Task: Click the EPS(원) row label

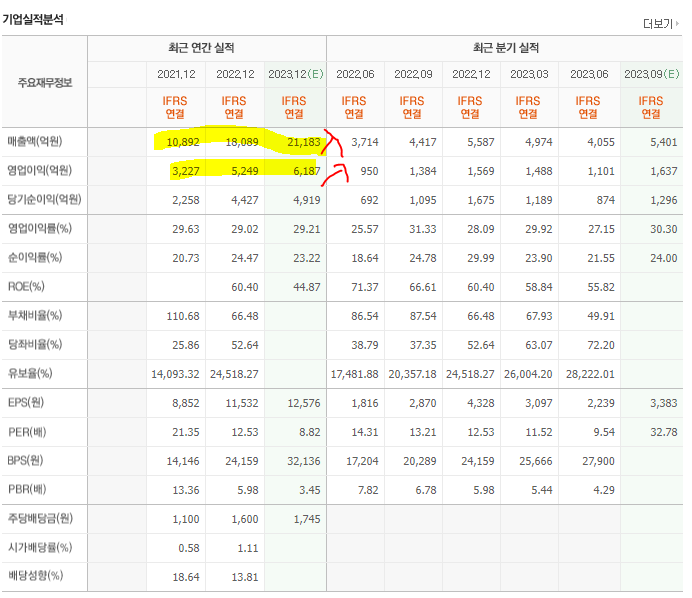Action: click(26, 403)
